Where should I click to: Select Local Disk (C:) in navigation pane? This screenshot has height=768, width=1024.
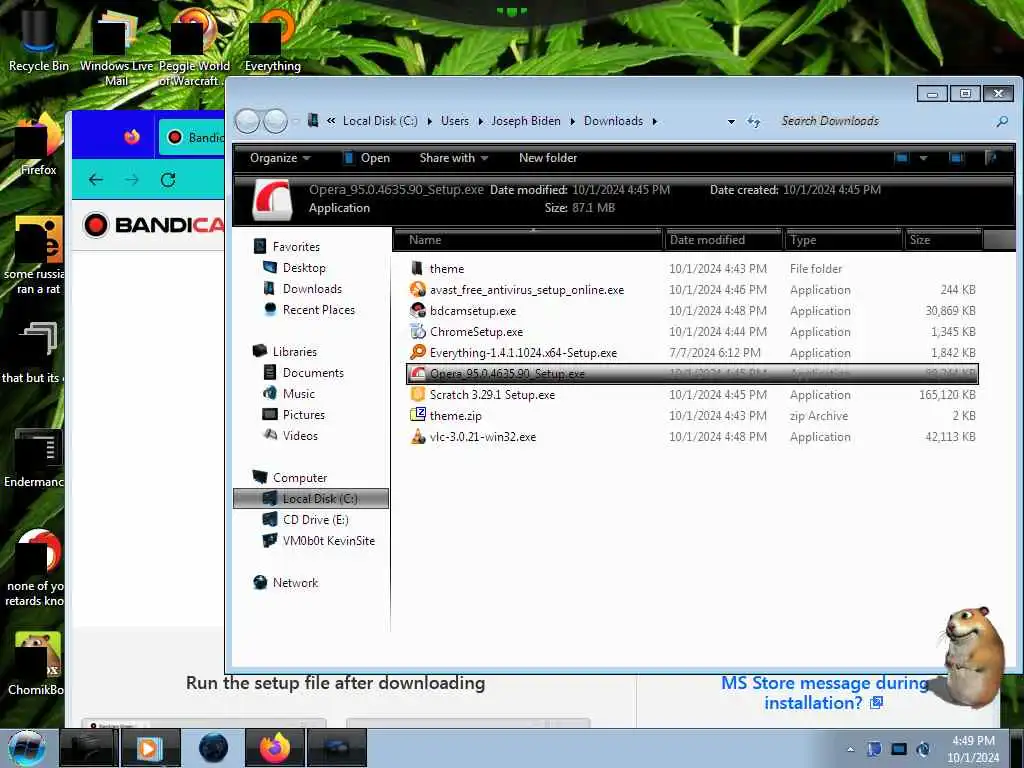click(x=311, y=498)
